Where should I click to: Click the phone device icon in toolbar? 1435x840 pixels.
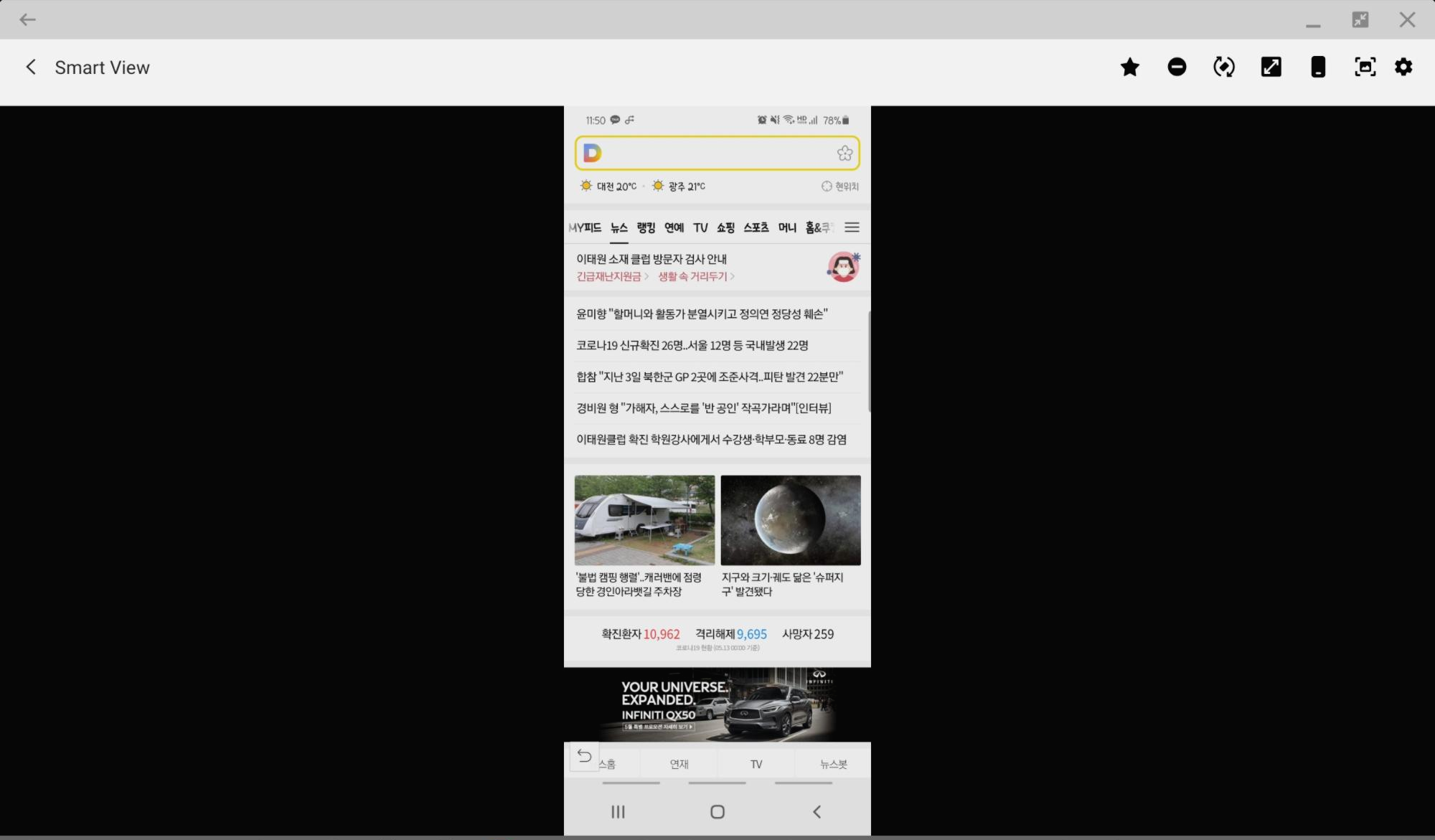[x=1317, y=67]
